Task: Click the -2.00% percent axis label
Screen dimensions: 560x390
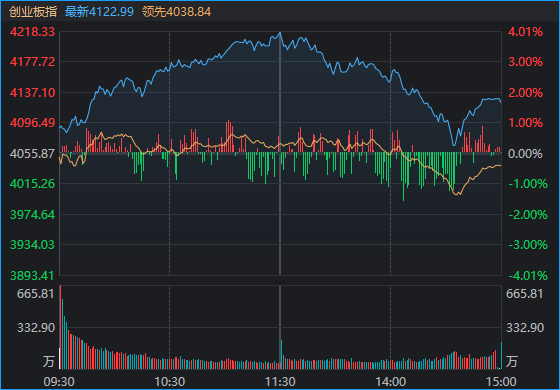Action: tap(528, 215)
